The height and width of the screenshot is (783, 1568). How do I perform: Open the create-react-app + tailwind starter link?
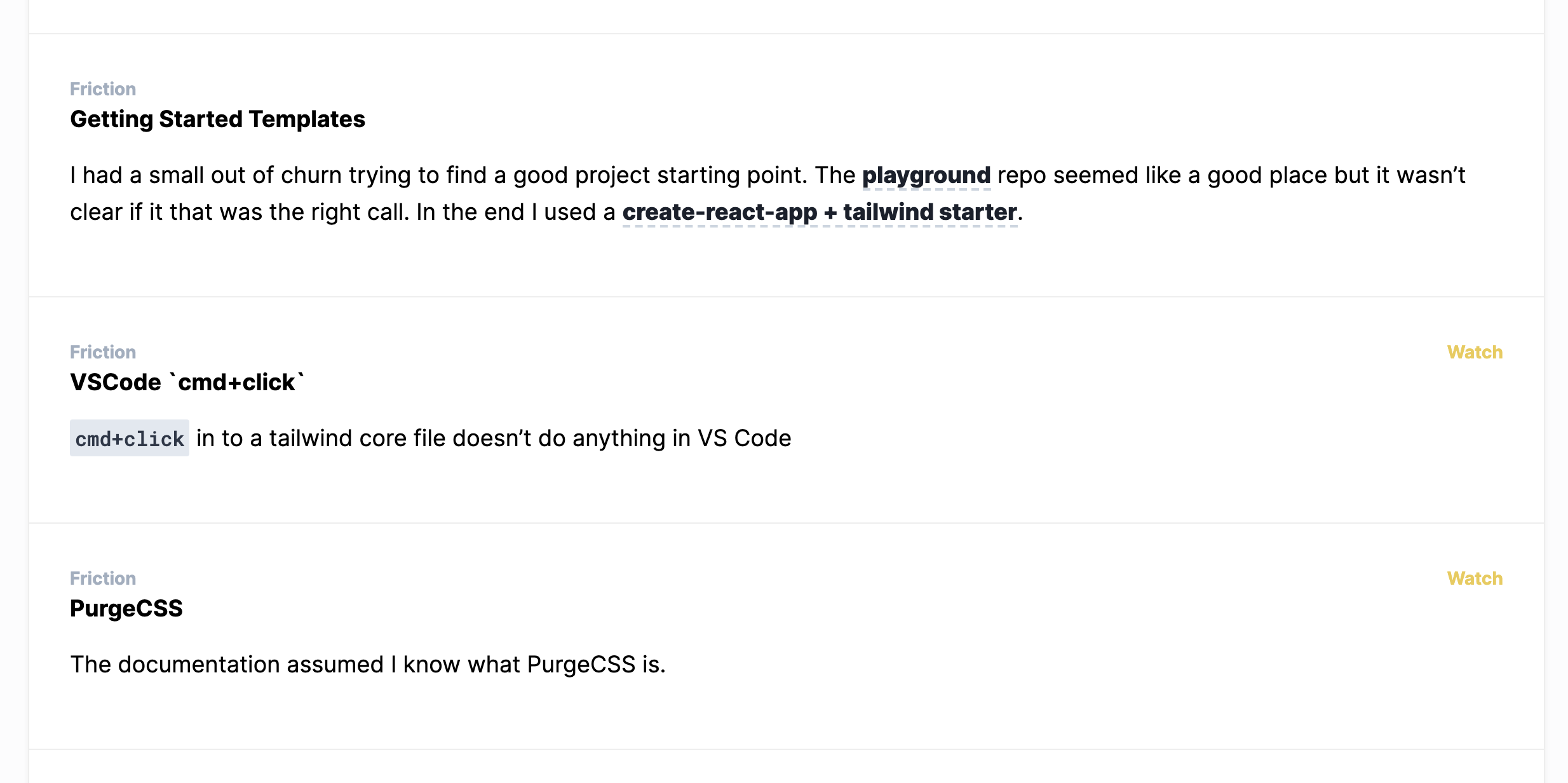tap(820, 212)
